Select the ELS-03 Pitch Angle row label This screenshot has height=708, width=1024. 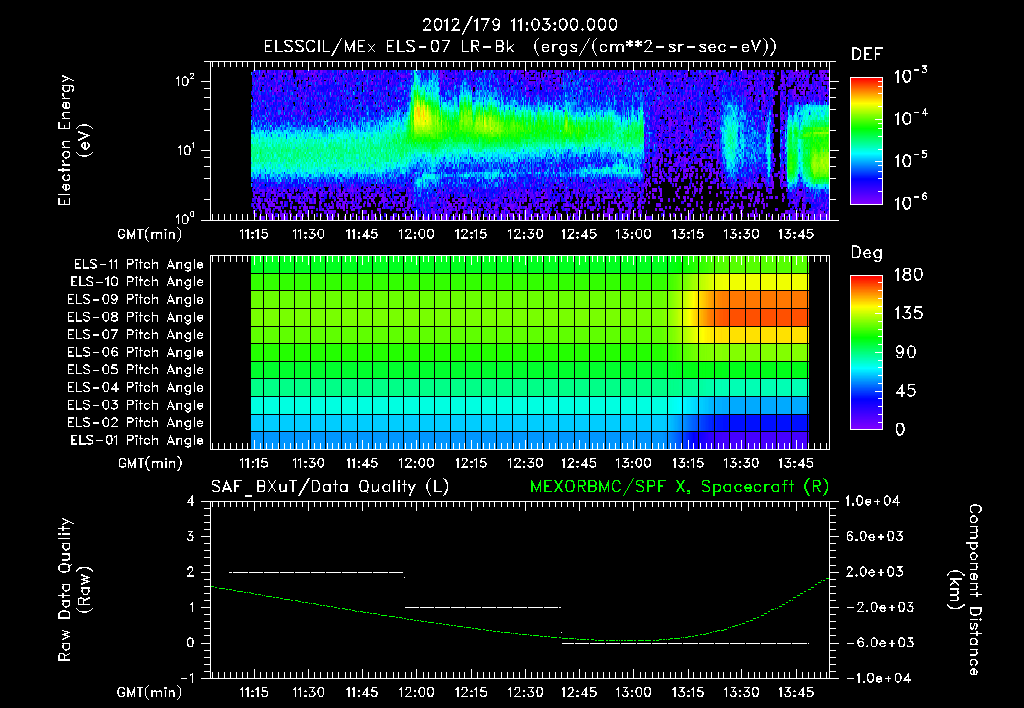(x=135, y=406)
